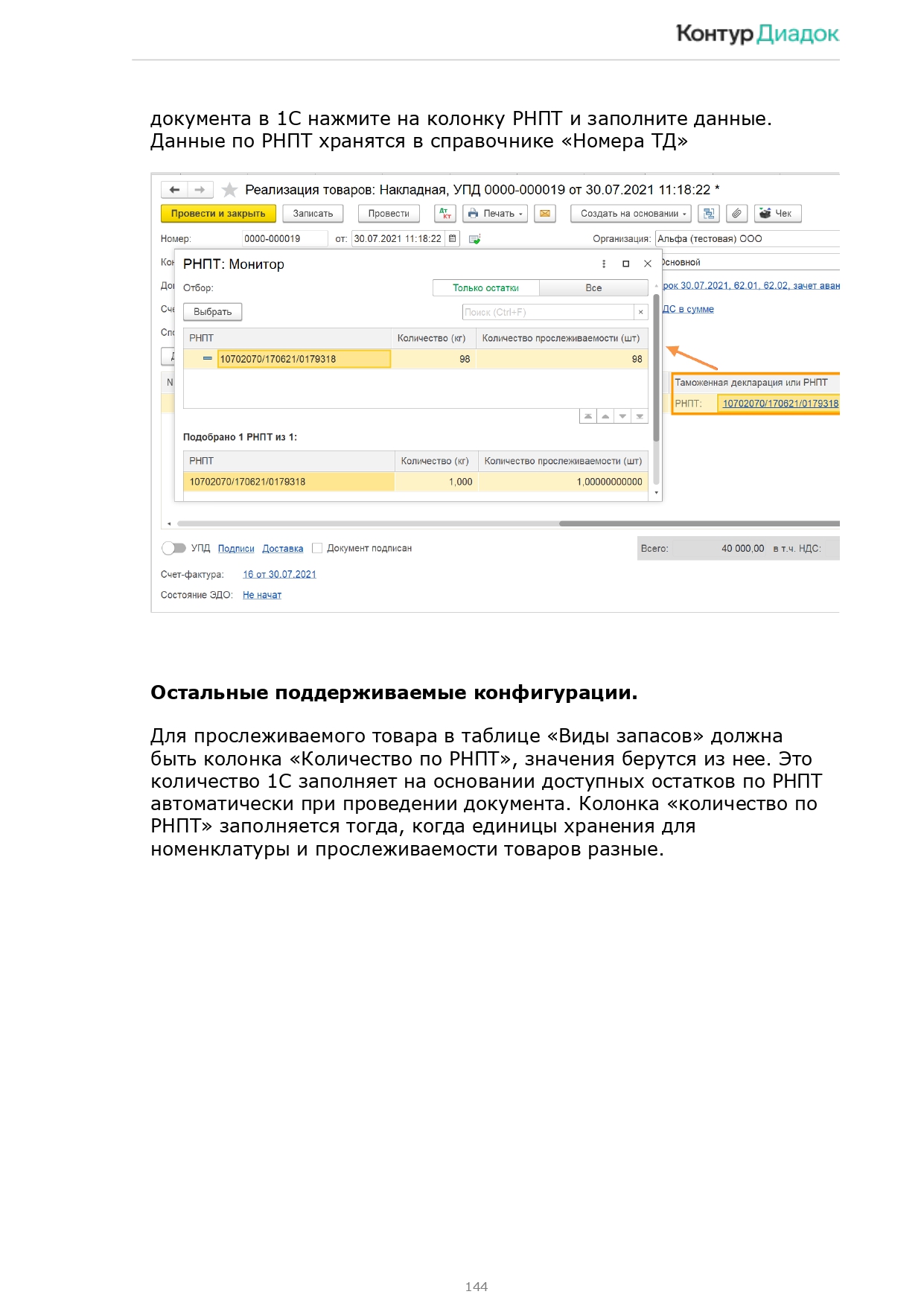
Task: Add document to favorites with star icon
Action: coord(230,190)
